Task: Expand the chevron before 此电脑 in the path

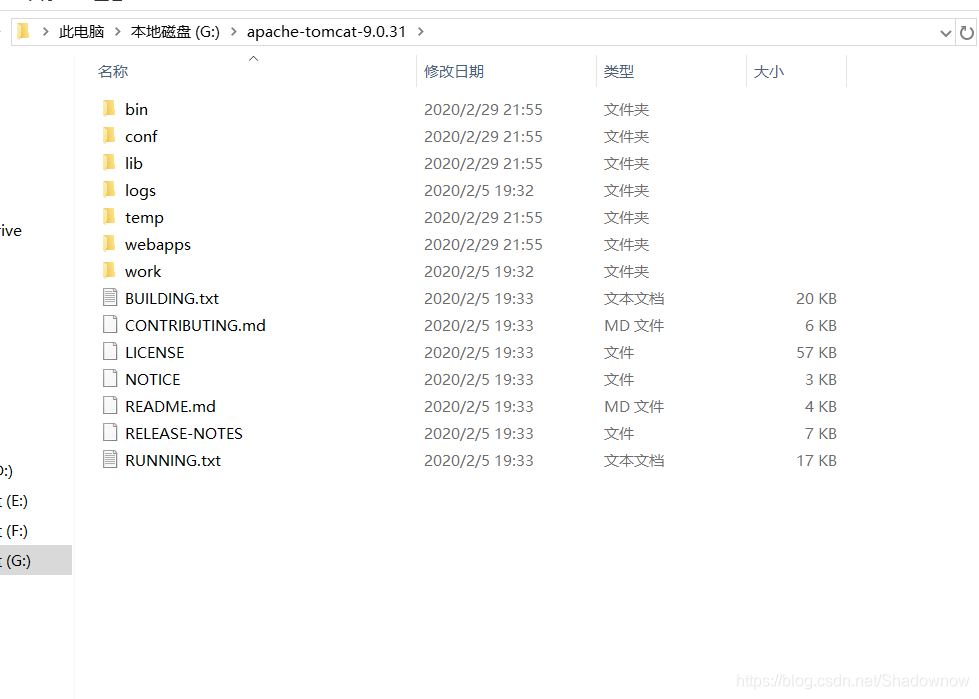Action: [46, 32]
